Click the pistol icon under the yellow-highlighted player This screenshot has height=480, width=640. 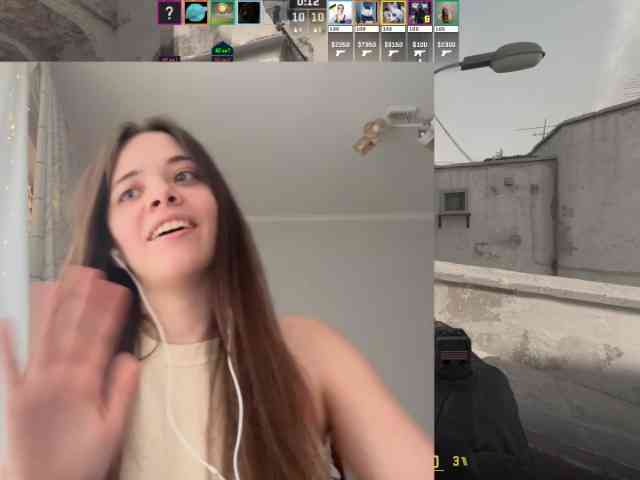(393, 53)
